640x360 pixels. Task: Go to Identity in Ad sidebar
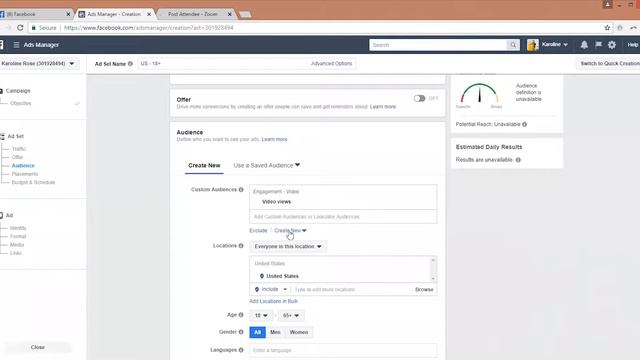click(18, 228)
